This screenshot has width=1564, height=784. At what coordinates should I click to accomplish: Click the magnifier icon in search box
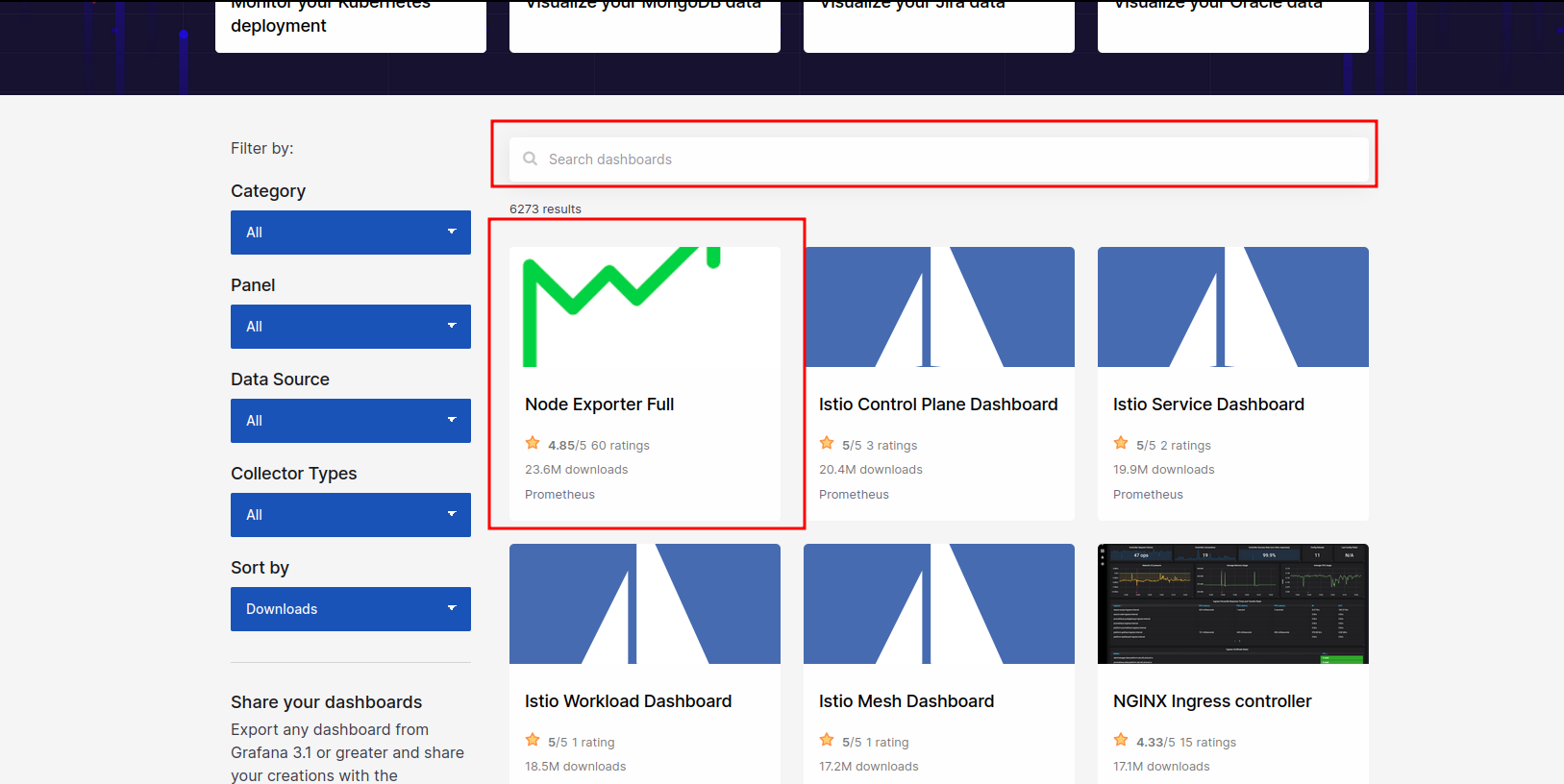click(x=530, y=159)
